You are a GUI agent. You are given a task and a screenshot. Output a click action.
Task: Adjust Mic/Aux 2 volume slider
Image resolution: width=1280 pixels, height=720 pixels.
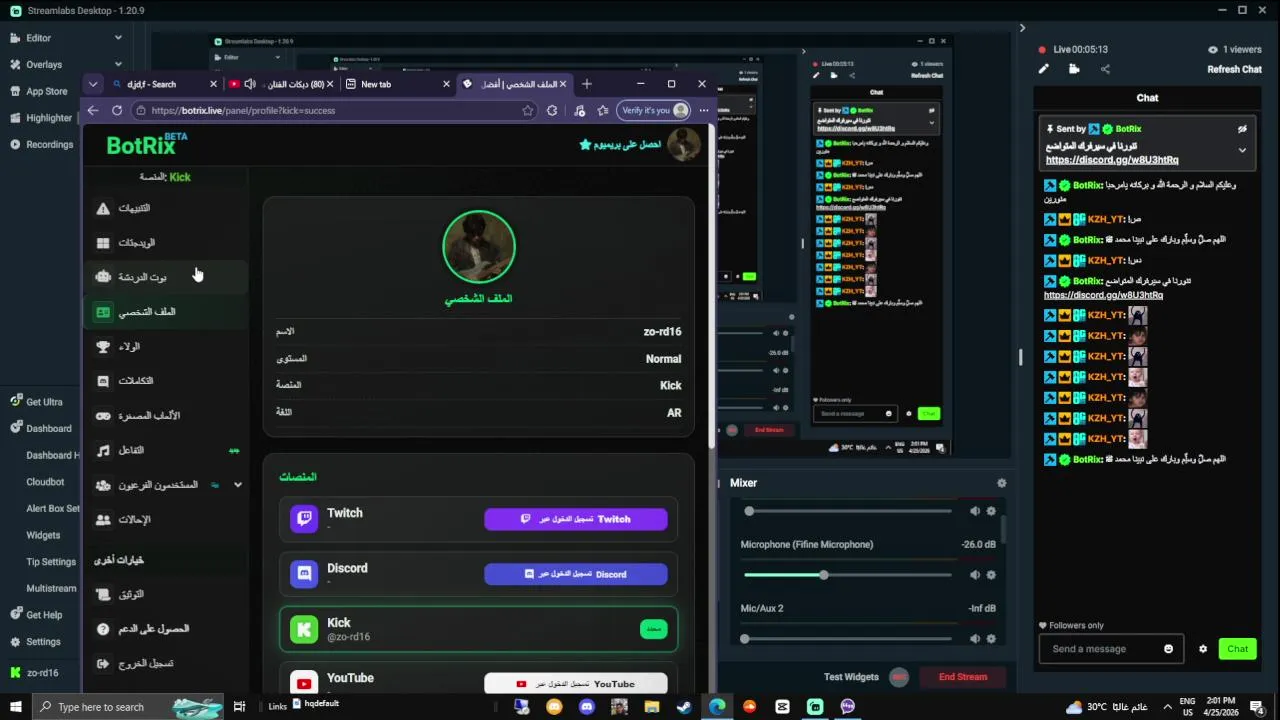849,639
